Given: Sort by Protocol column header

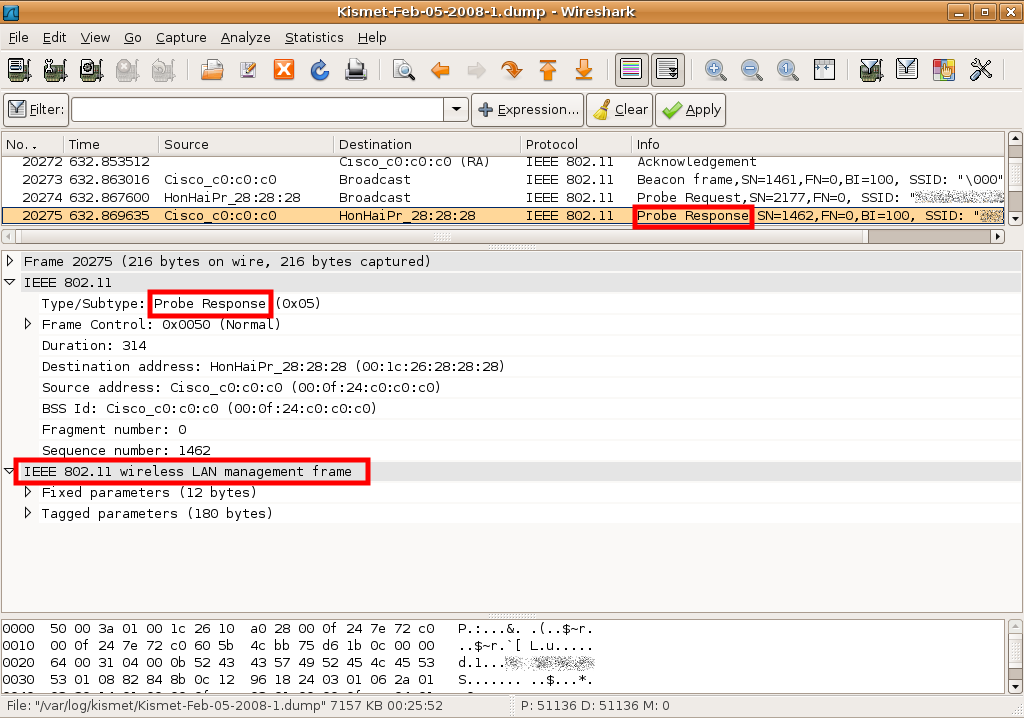Looking at the screenshot, I should tap(576, 144).
